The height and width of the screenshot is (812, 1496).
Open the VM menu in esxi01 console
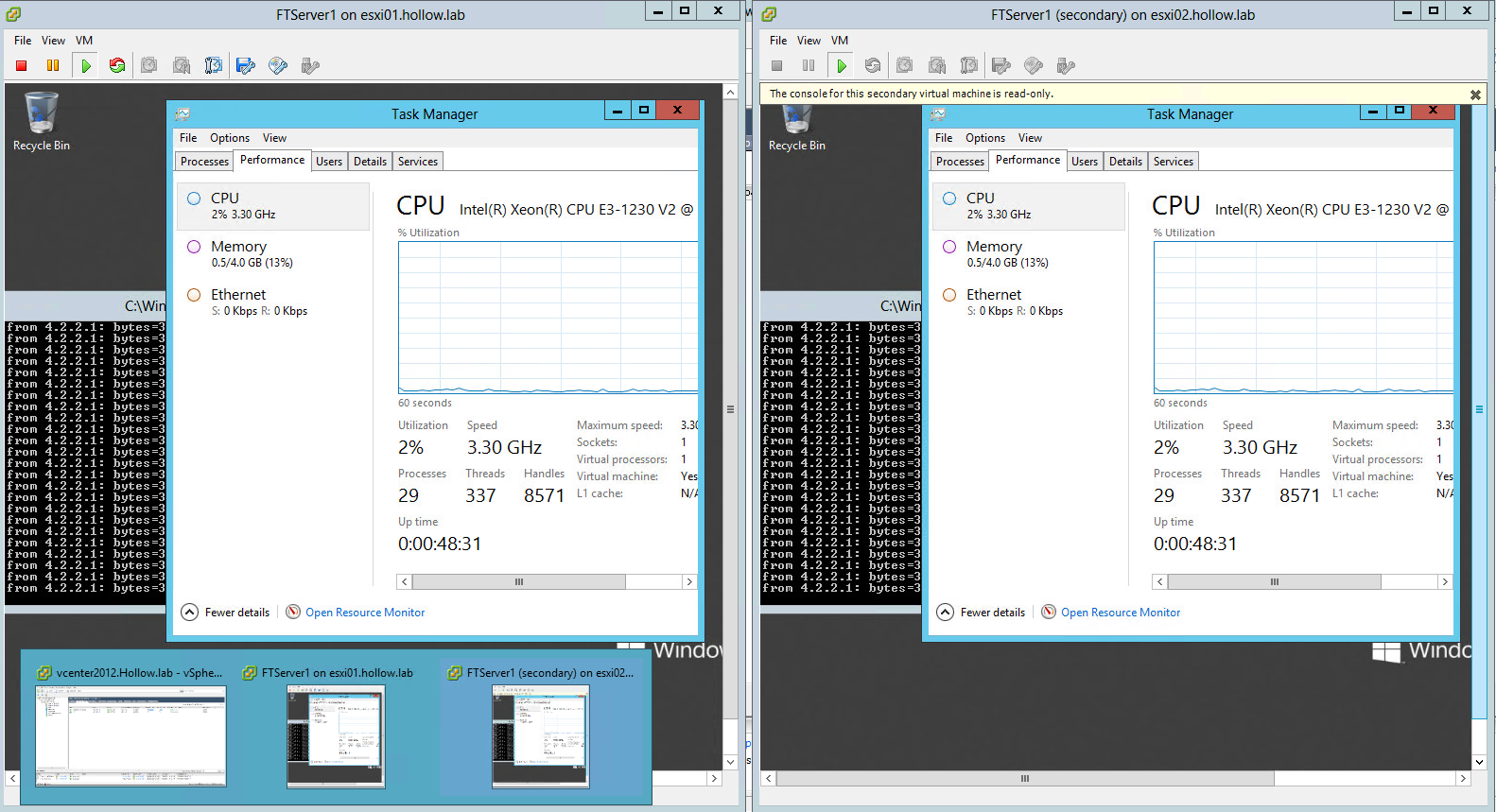click(x=84, y=41)
